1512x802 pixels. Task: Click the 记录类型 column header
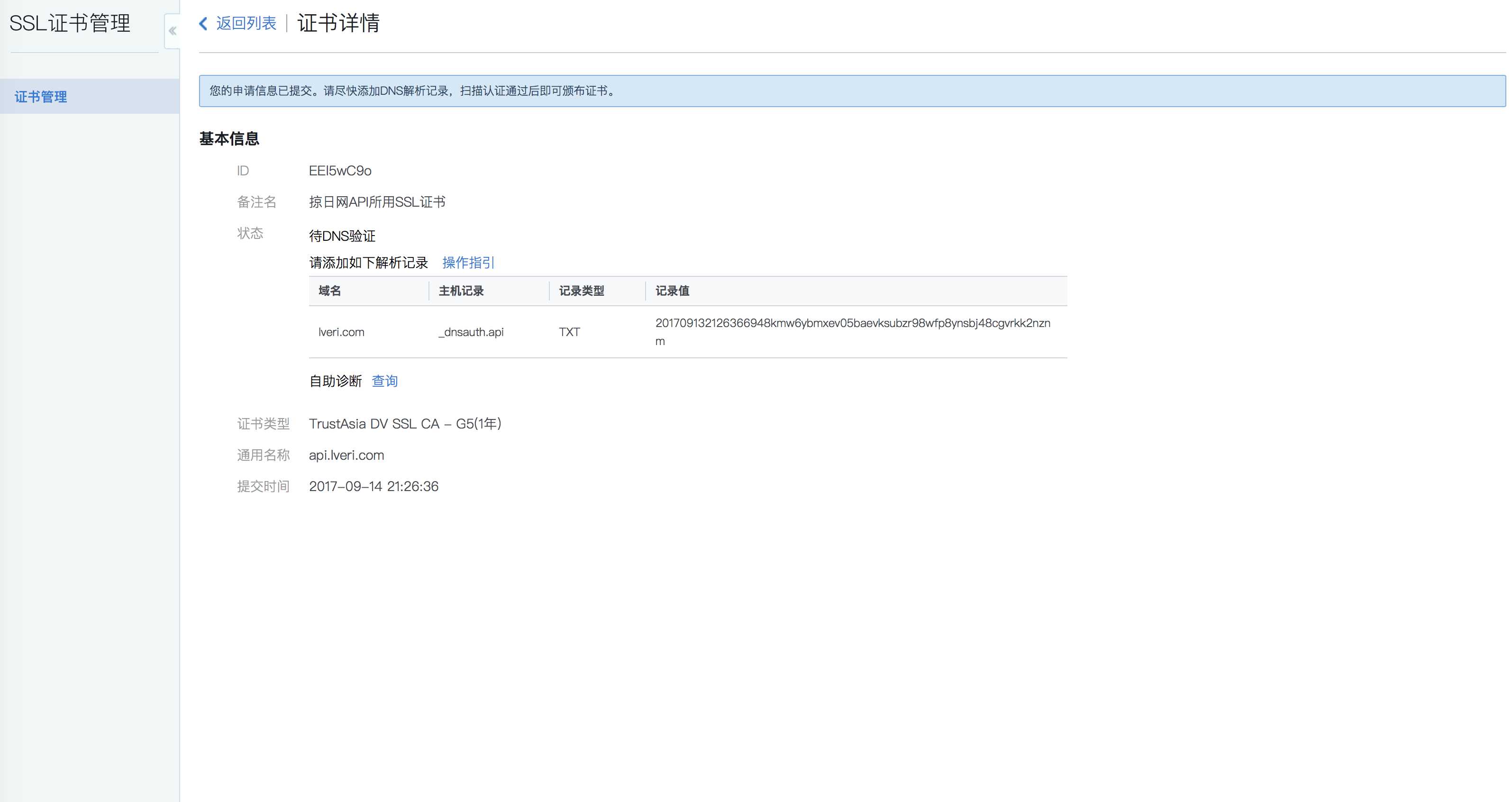(x=582, y=291)
